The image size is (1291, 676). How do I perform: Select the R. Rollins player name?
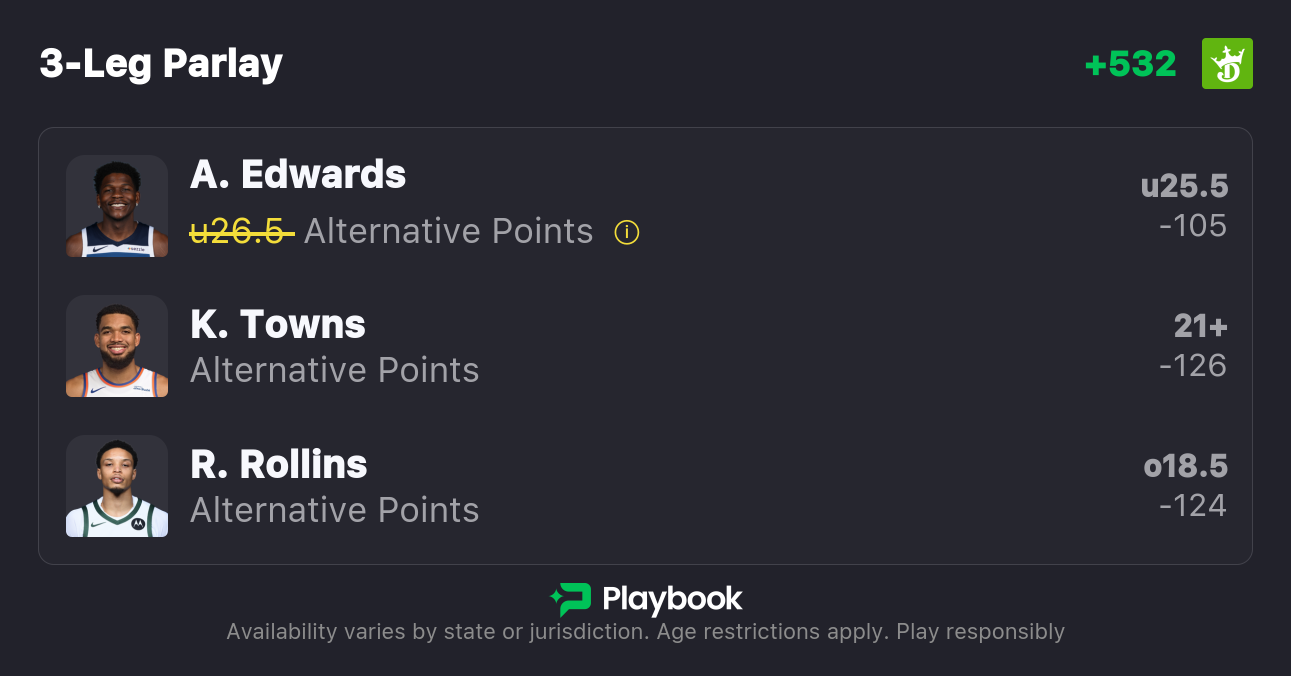279,465
